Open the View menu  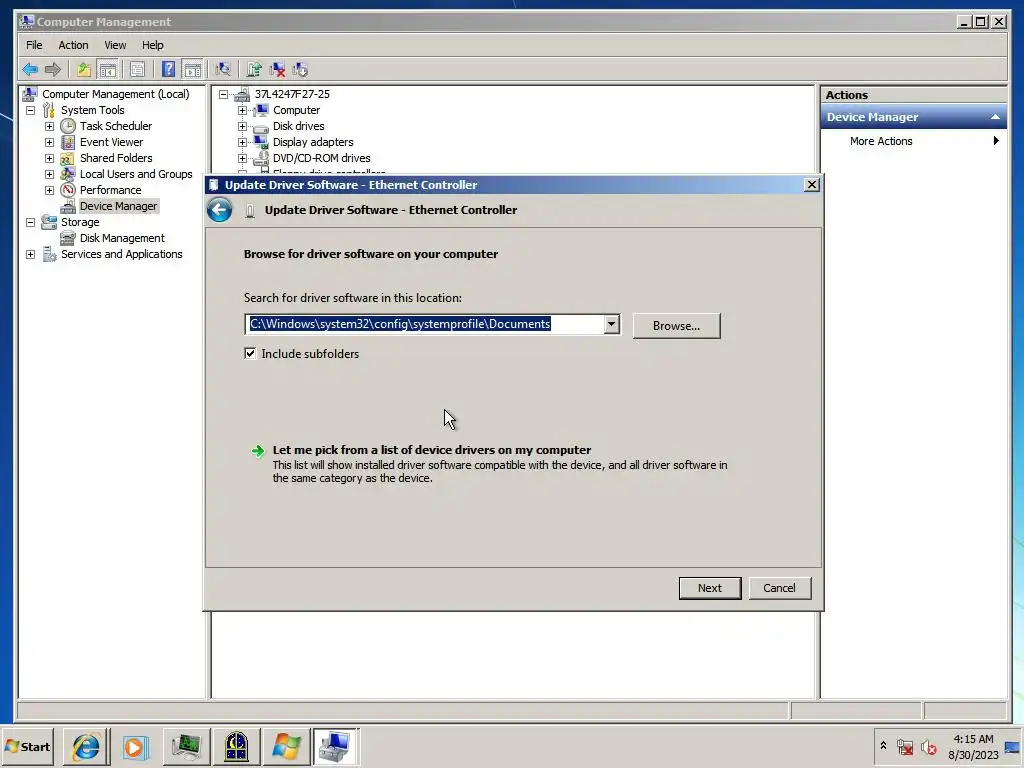115,45
